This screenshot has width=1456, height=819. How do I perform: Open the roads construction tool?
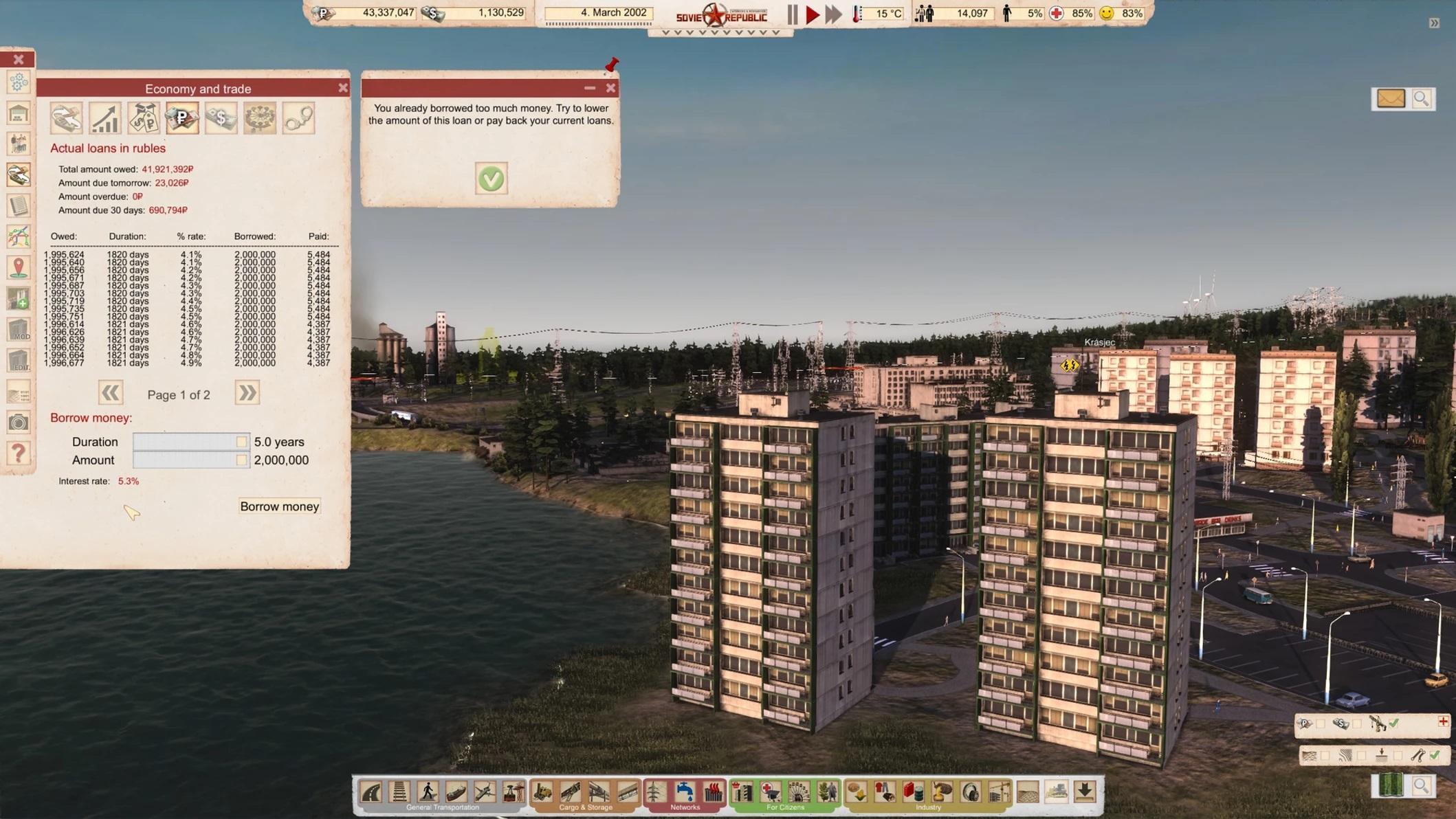[372, 792]
